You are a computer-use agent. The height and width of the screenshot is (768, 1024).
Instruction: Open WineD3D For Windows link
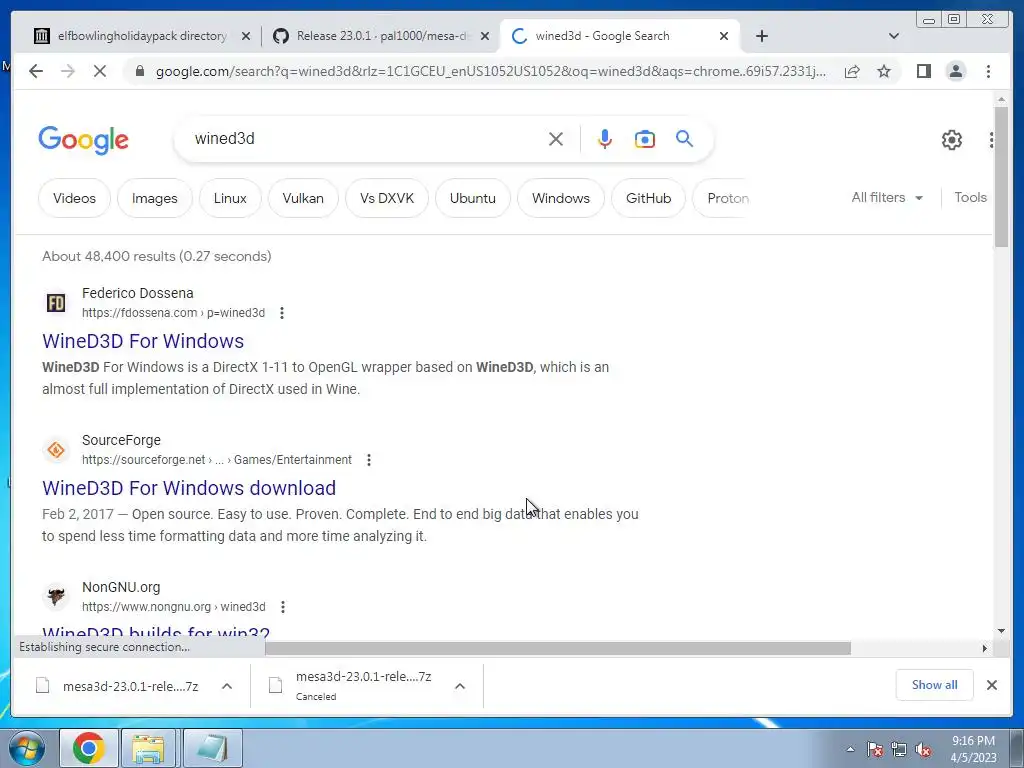(143, 341)
